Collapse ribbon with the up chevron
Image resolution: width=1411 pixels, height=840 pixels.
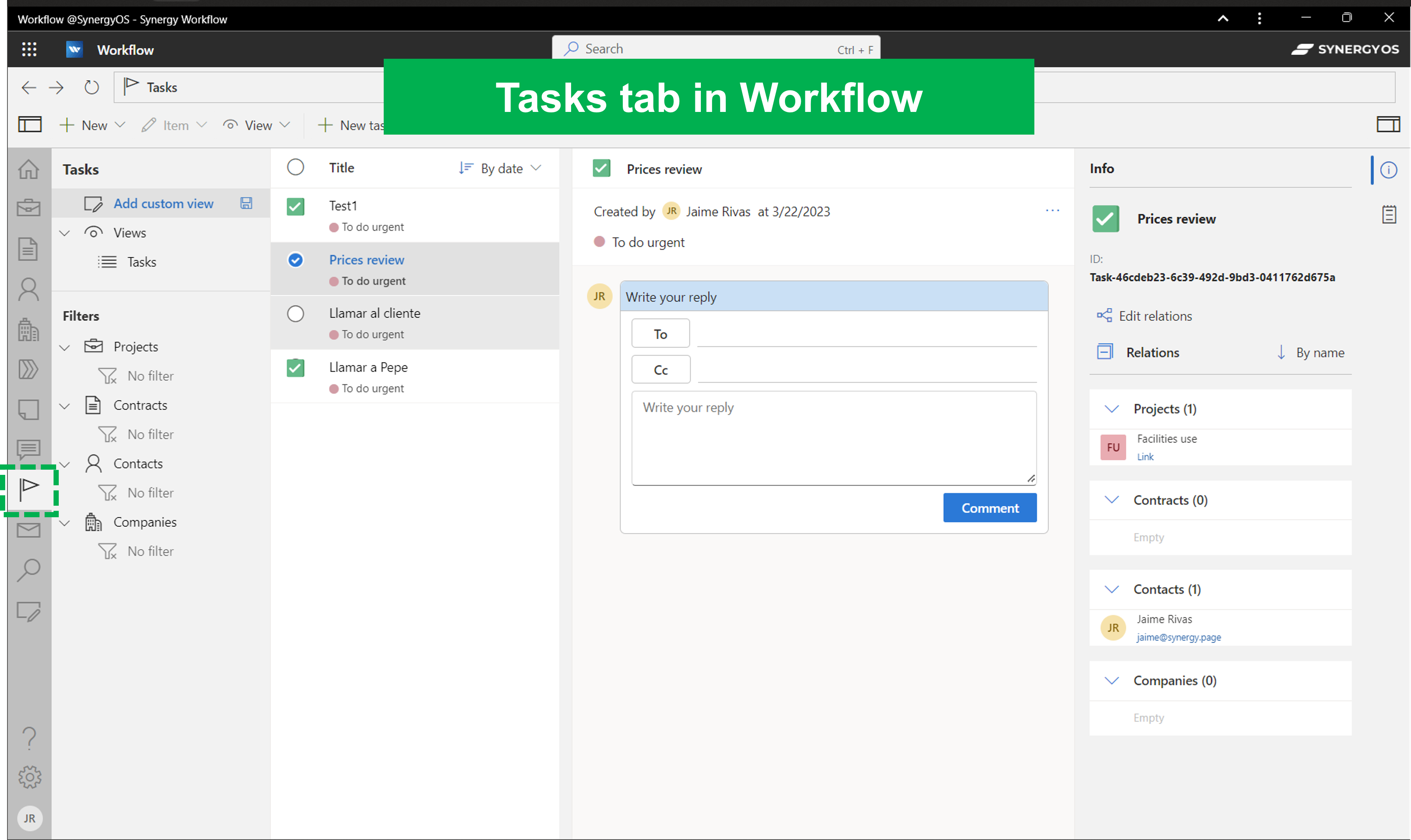coord(1223,18)
